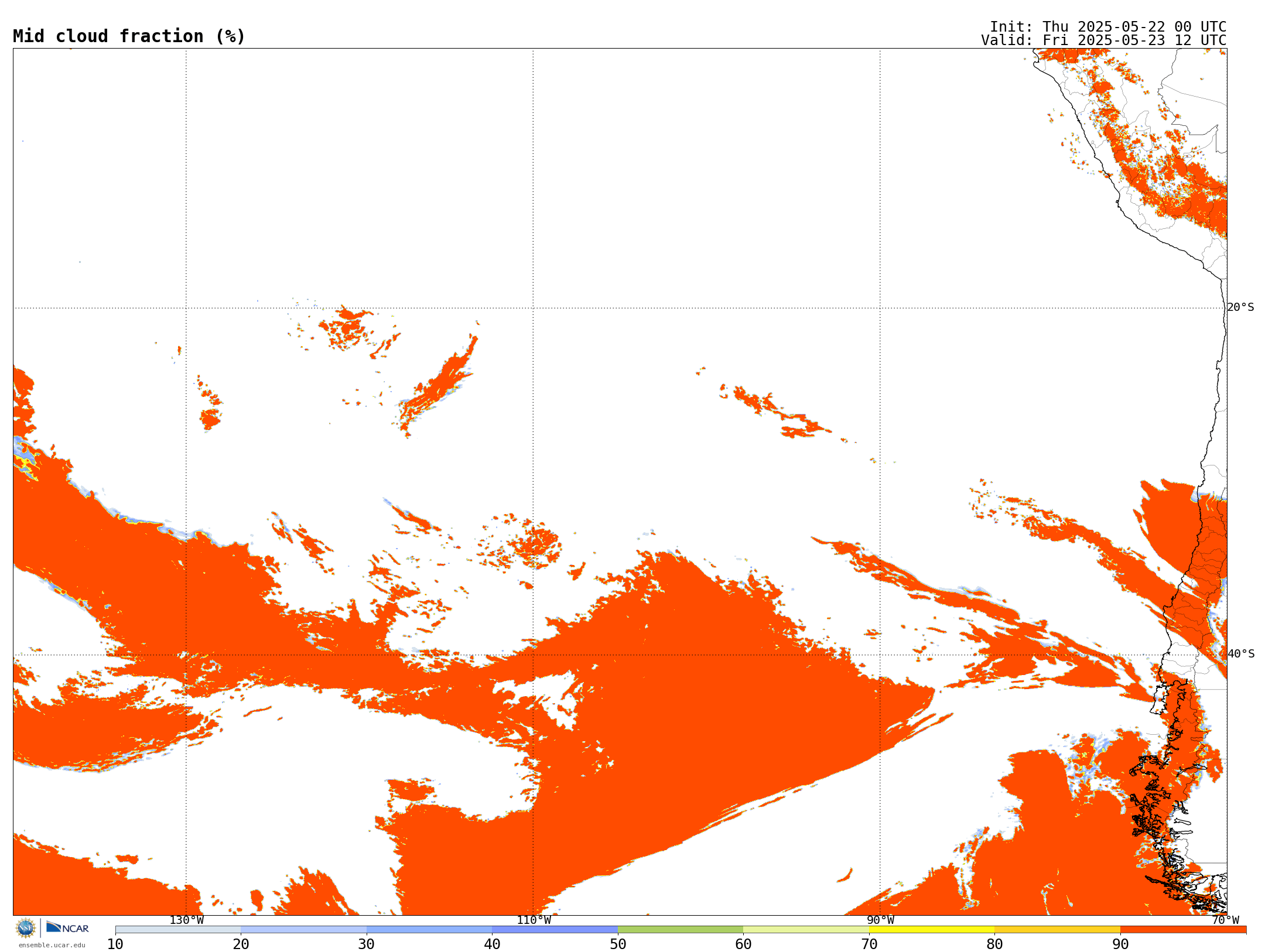1265x952 pixels.
Task: Click the 10–20 pale gray colorbar segment
Action: pyautogui.click(x=178, y=930)
